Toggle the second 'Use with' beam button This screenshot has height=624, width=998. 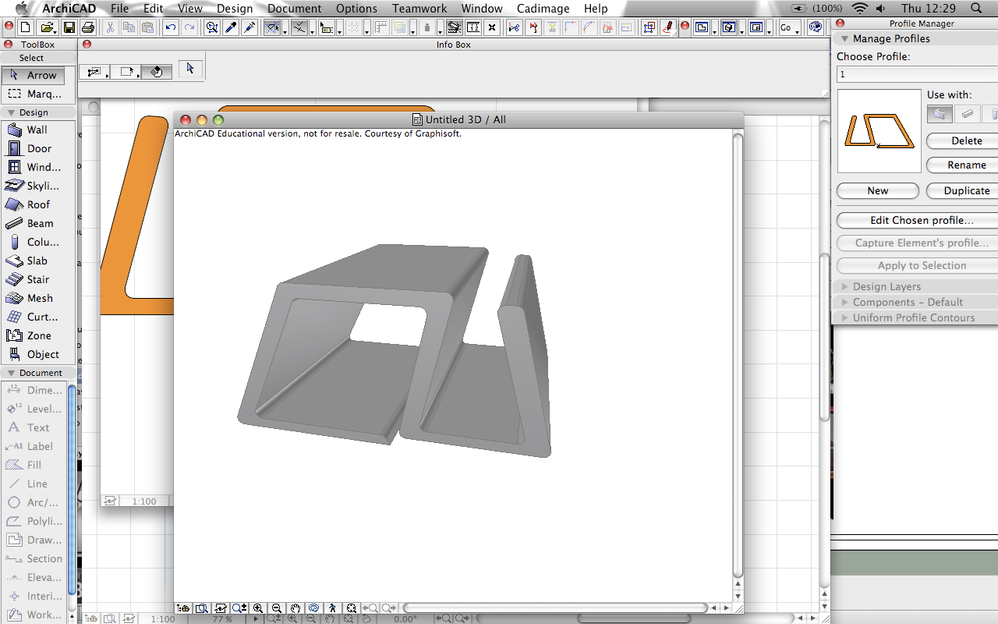coord(966,114)
